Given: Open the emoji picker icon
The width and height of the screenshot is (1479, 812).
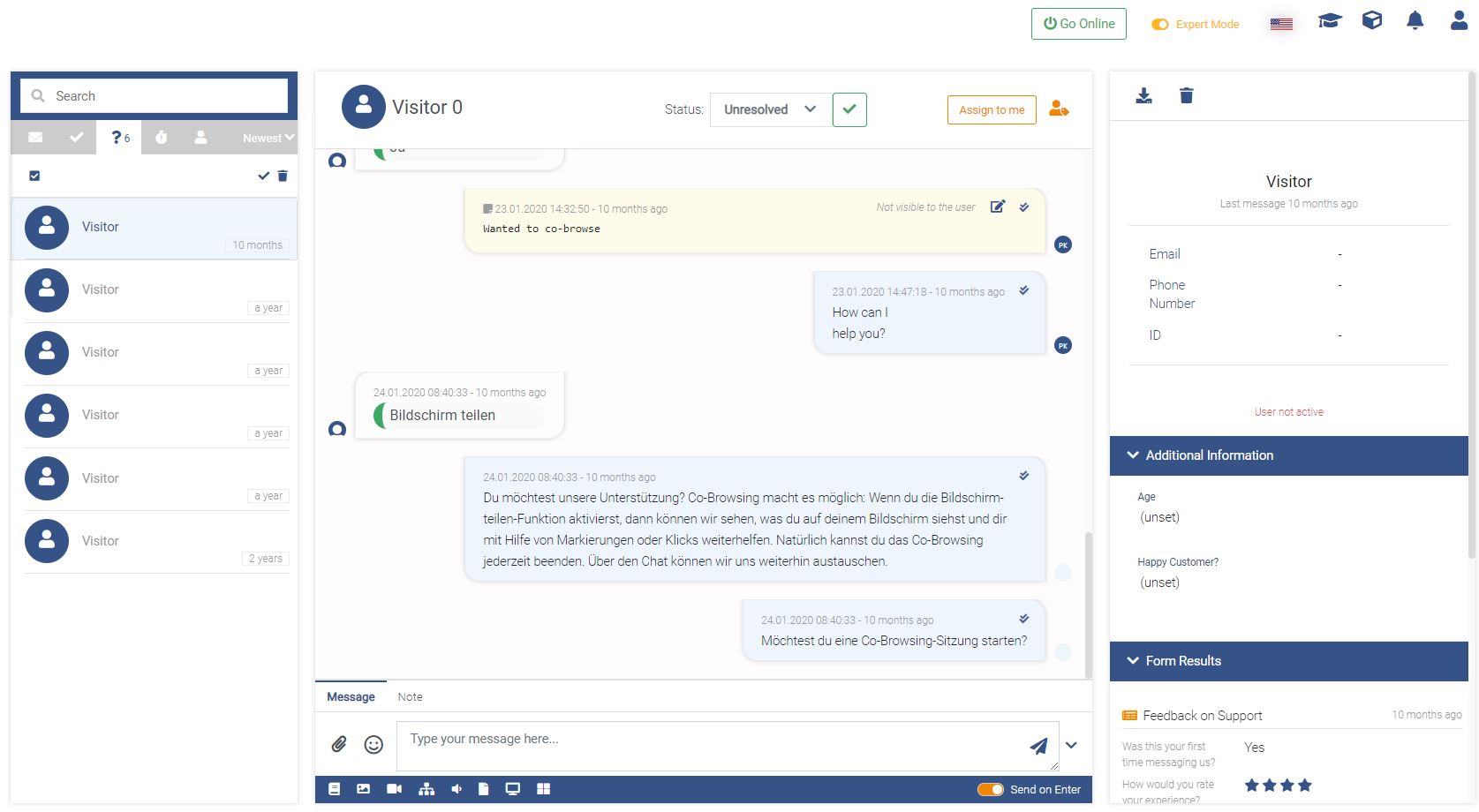Looking at the screenshot, I should coord(374,745).
